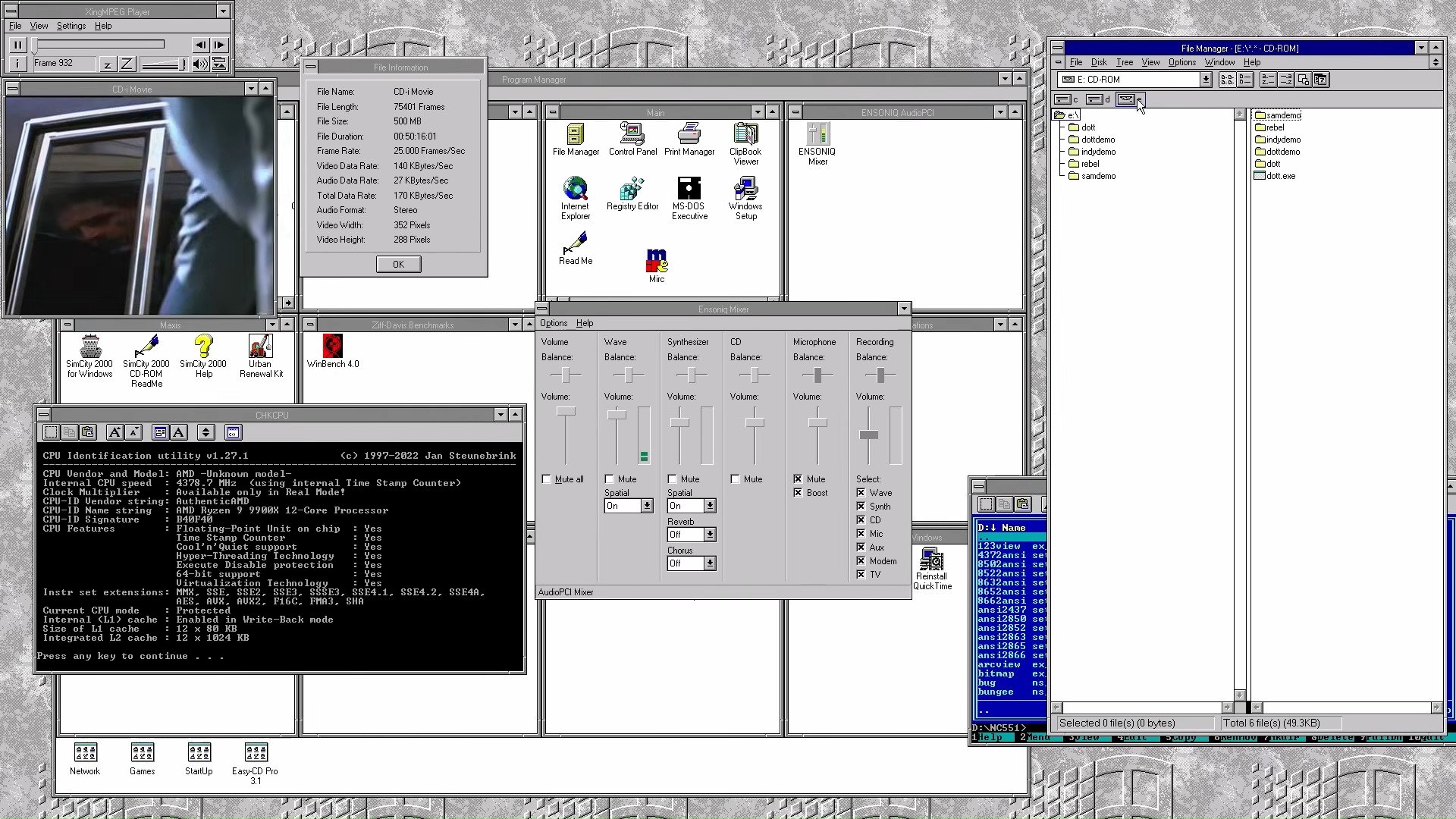Uncheck Synth in the recording Select list
The height and width of the screenshot is (819, 1456).
pos(861,506)
